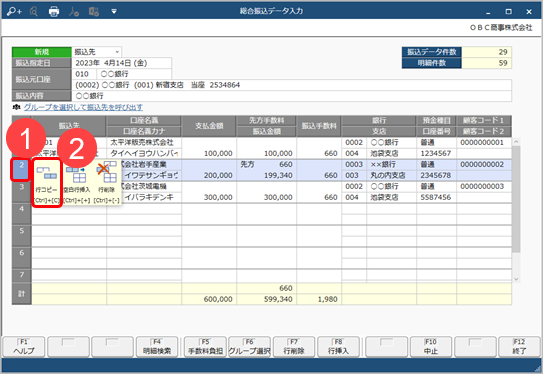Open the 振込先 type dropdown
Viewport: 543px width, 374px height.
[117, 52]
